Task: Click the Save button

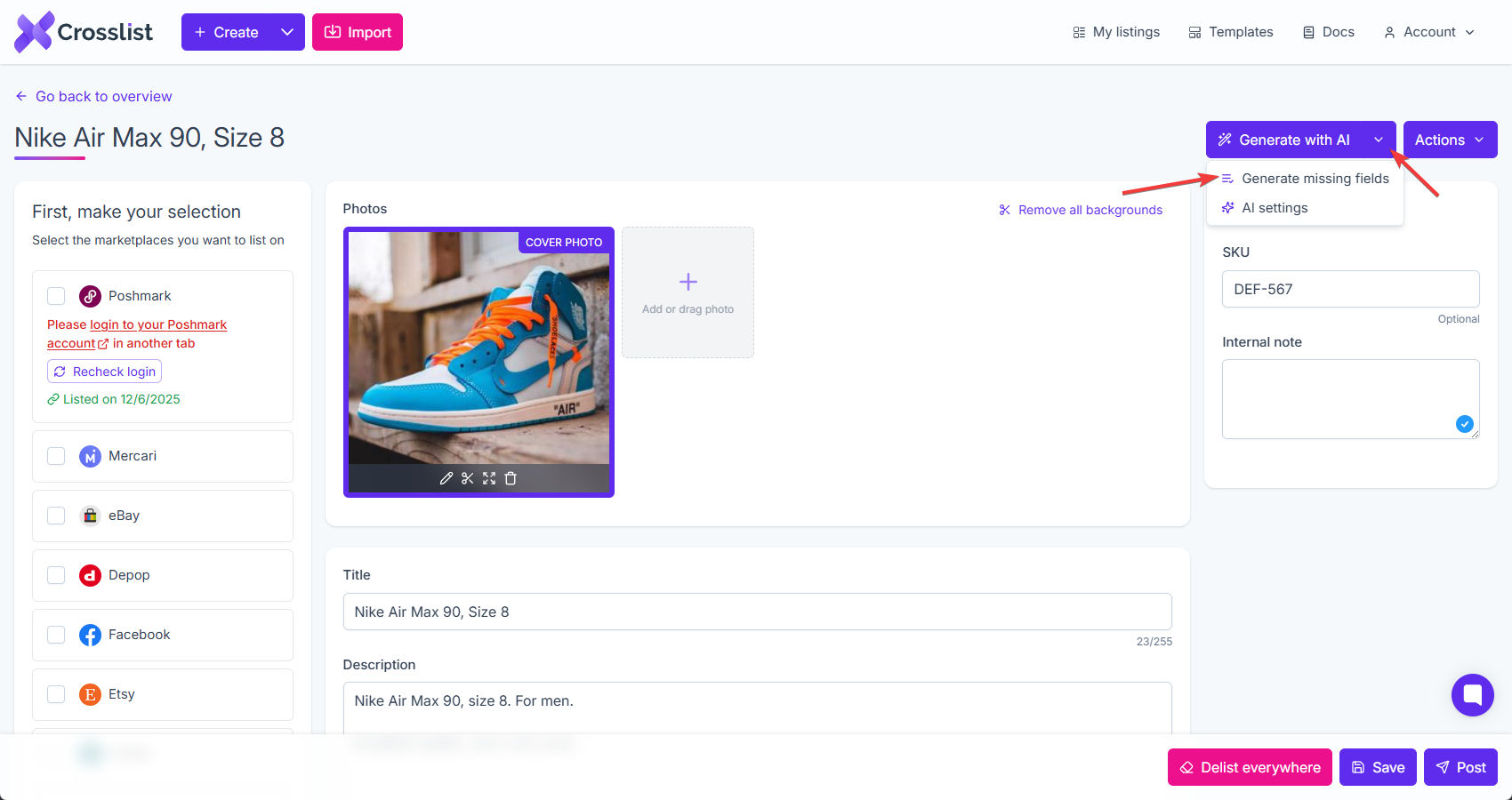Action: click(x=1378, y=767)
